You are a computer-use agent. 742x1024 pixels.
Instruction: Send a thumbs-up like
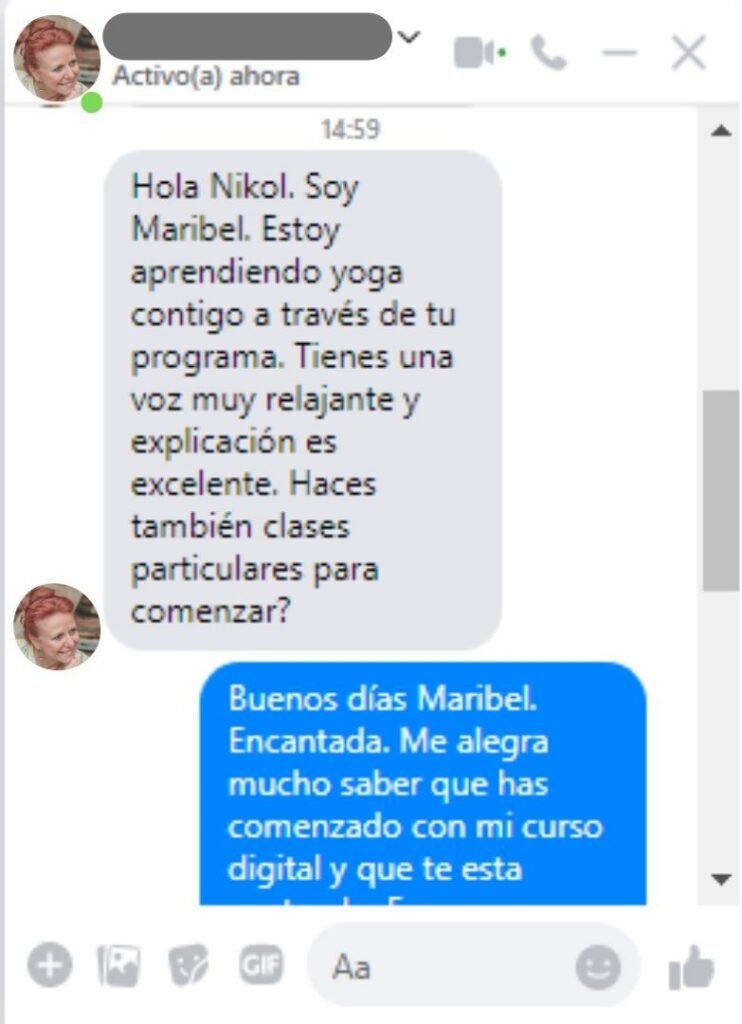pyautogui.click(x=691, y=967)
